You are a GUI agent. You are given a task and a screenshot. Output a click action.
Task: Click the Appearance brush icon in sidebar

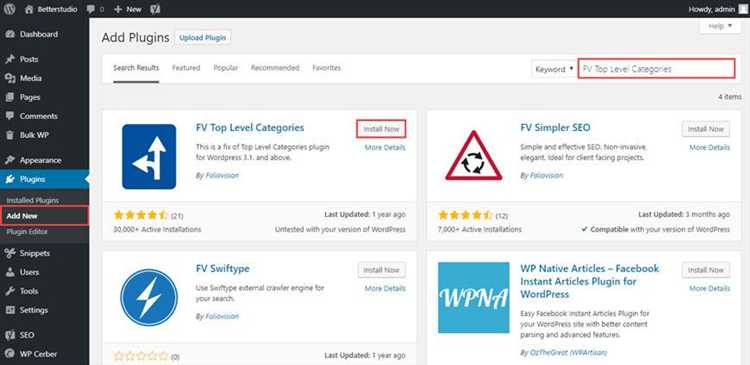tap(10, 160)
